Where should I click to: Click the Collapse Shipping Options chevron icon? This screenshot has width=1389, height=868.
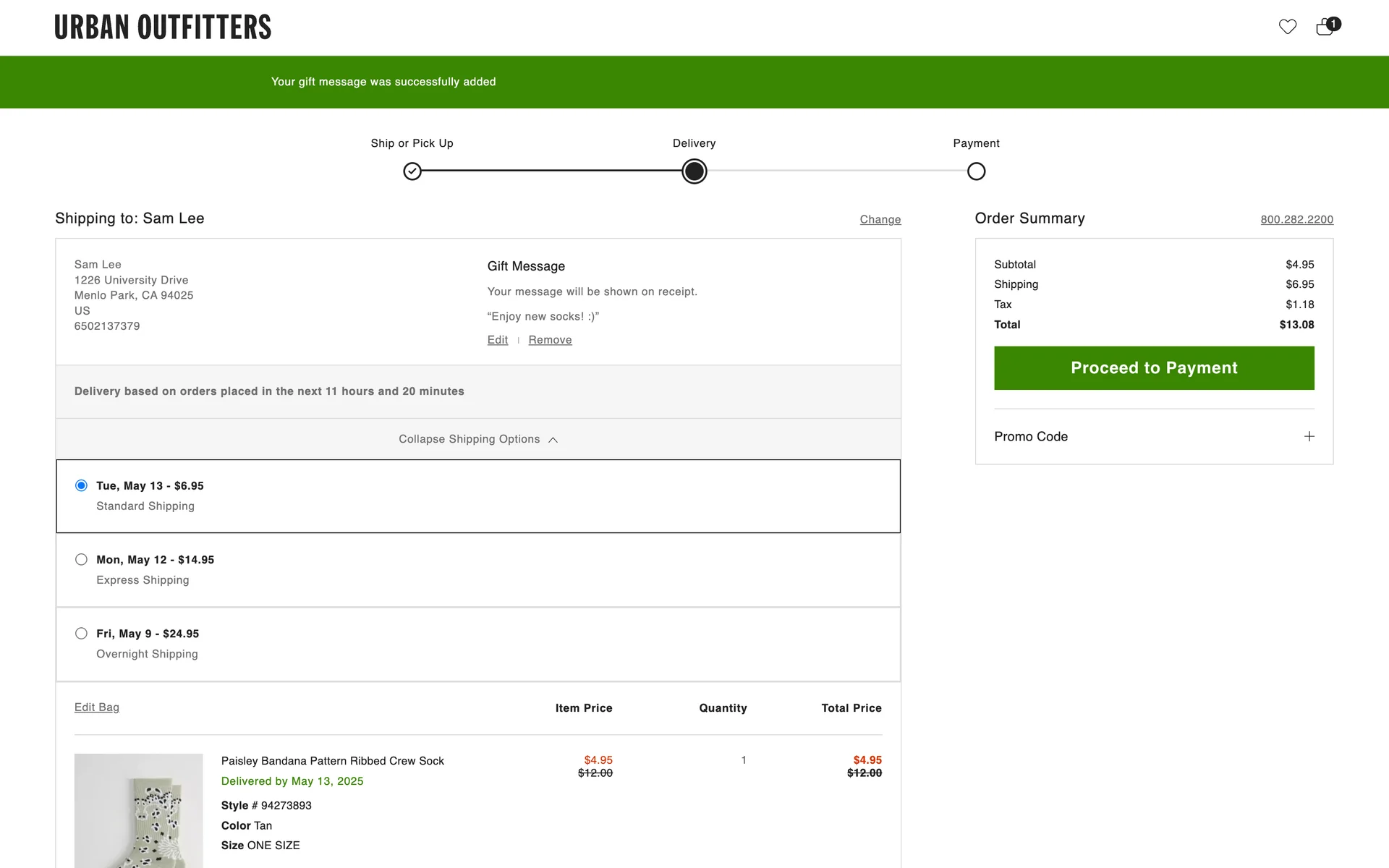[553, 440]
